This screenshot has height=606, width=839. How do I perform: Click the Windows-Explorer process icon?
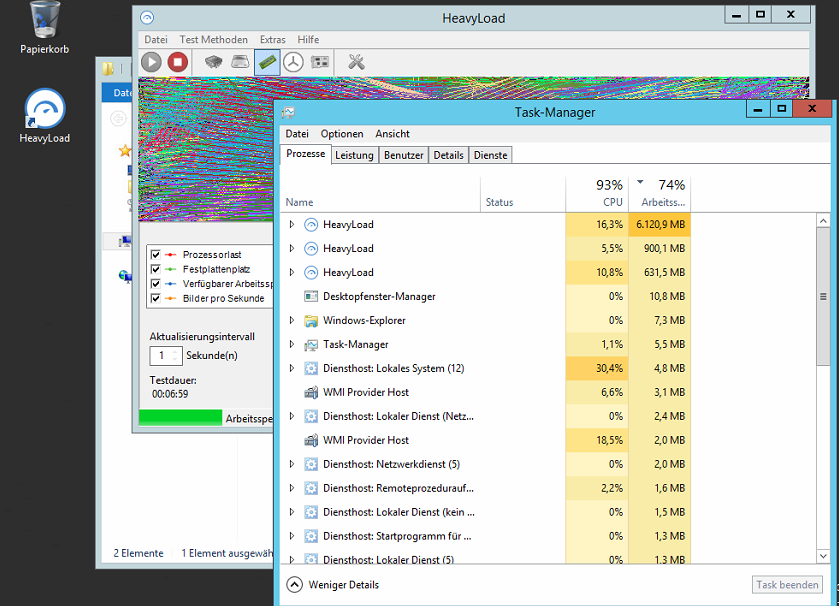click(x=311, y=320)
